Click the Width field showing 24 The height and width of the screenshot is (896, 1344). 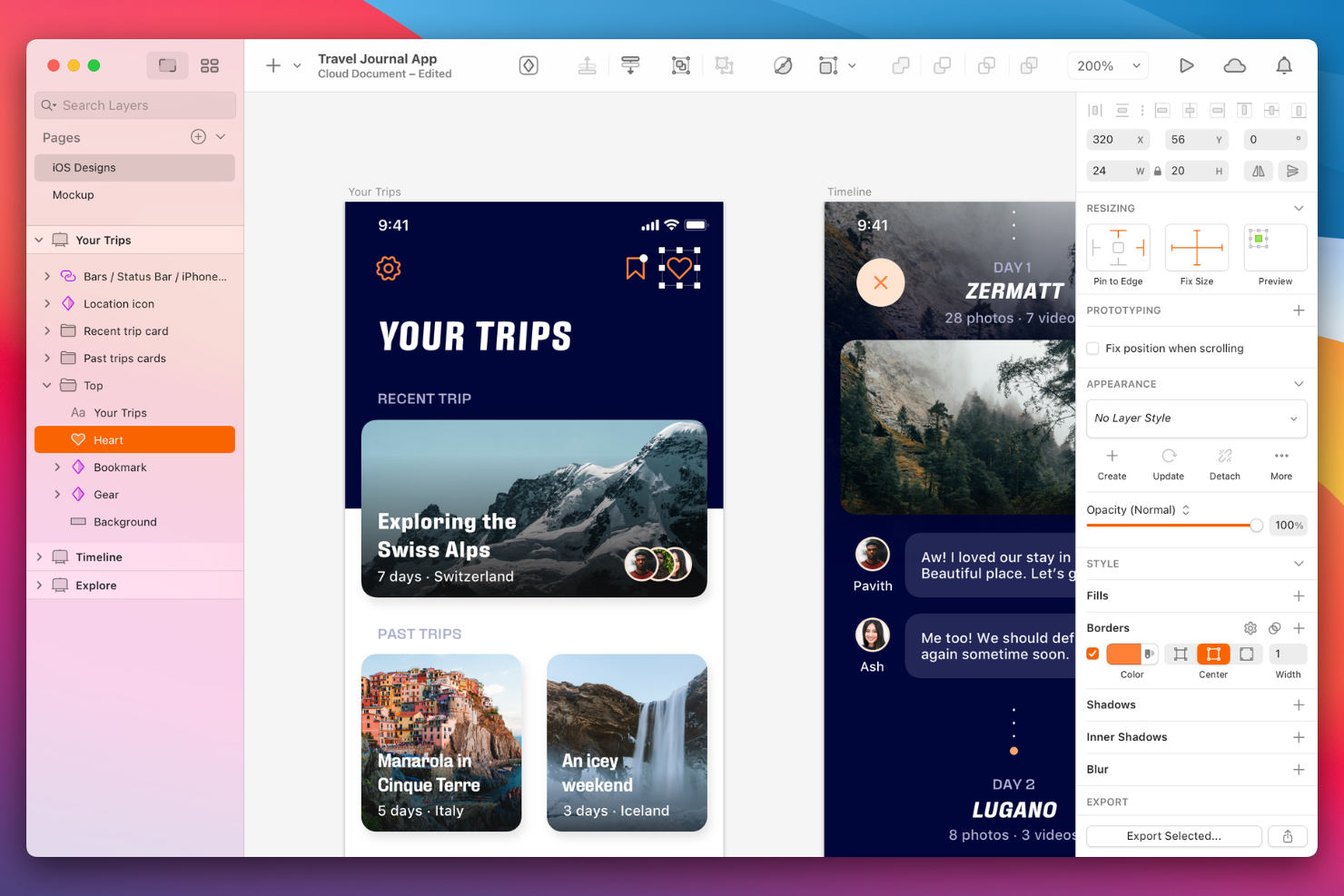1118,171
